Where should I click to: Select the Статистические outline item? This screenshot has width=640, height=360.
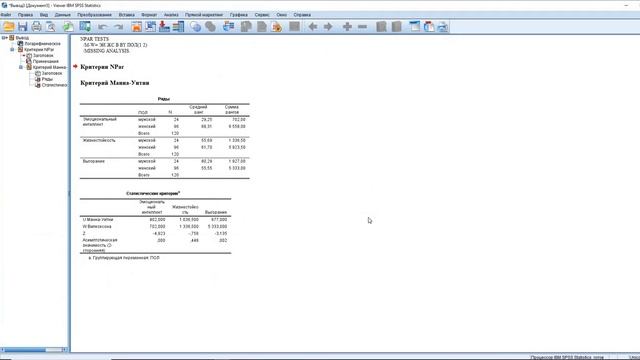tap(54, 85)
